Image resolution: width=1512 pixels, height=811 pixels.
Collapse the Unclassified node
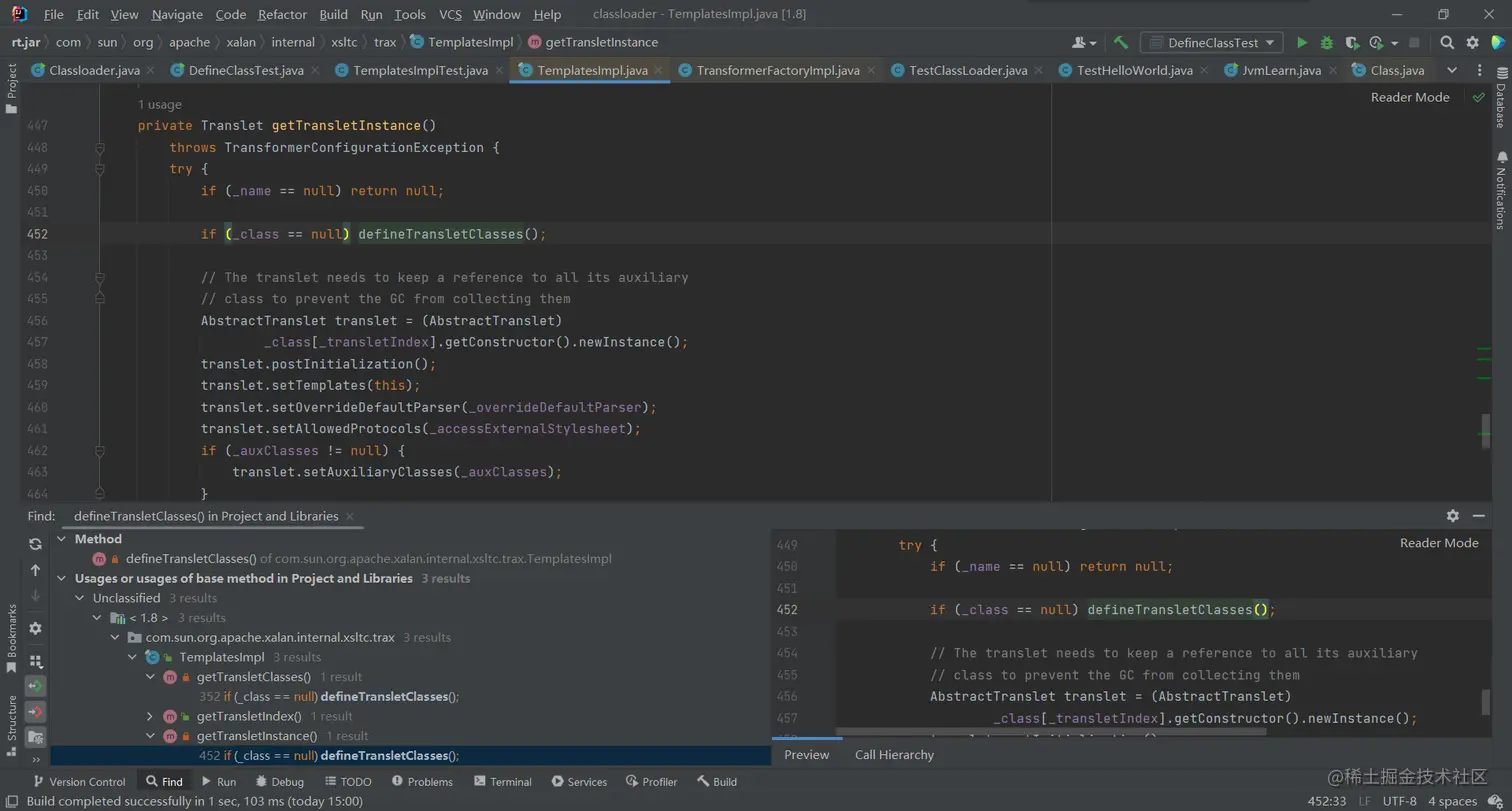click(x=80, y=598)
